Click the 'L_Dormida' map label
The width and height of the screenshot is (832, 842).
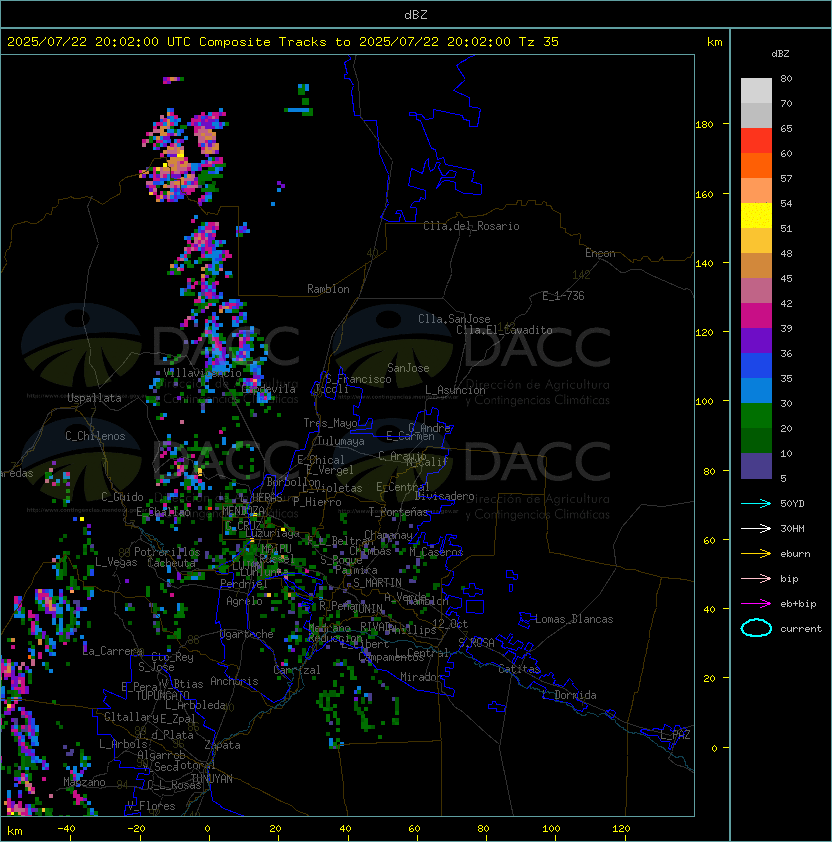569,695
